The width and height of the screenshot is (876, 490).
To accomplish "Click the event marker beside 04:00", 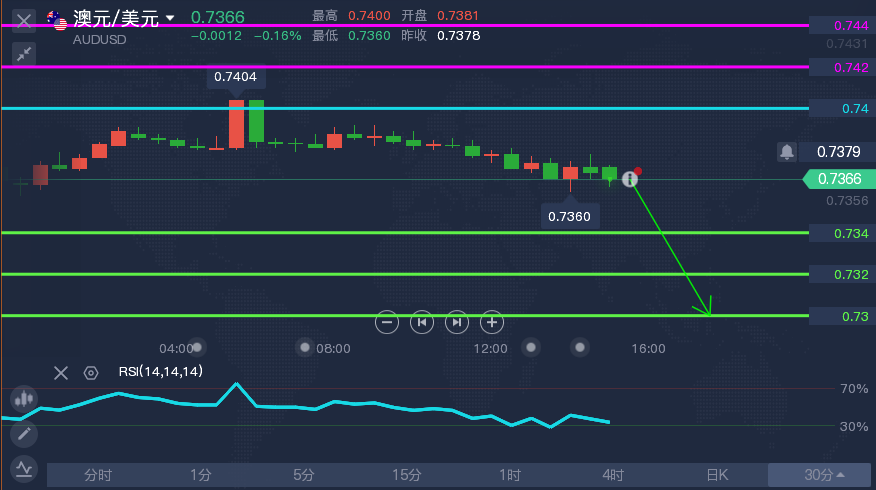I will (198, 347).
